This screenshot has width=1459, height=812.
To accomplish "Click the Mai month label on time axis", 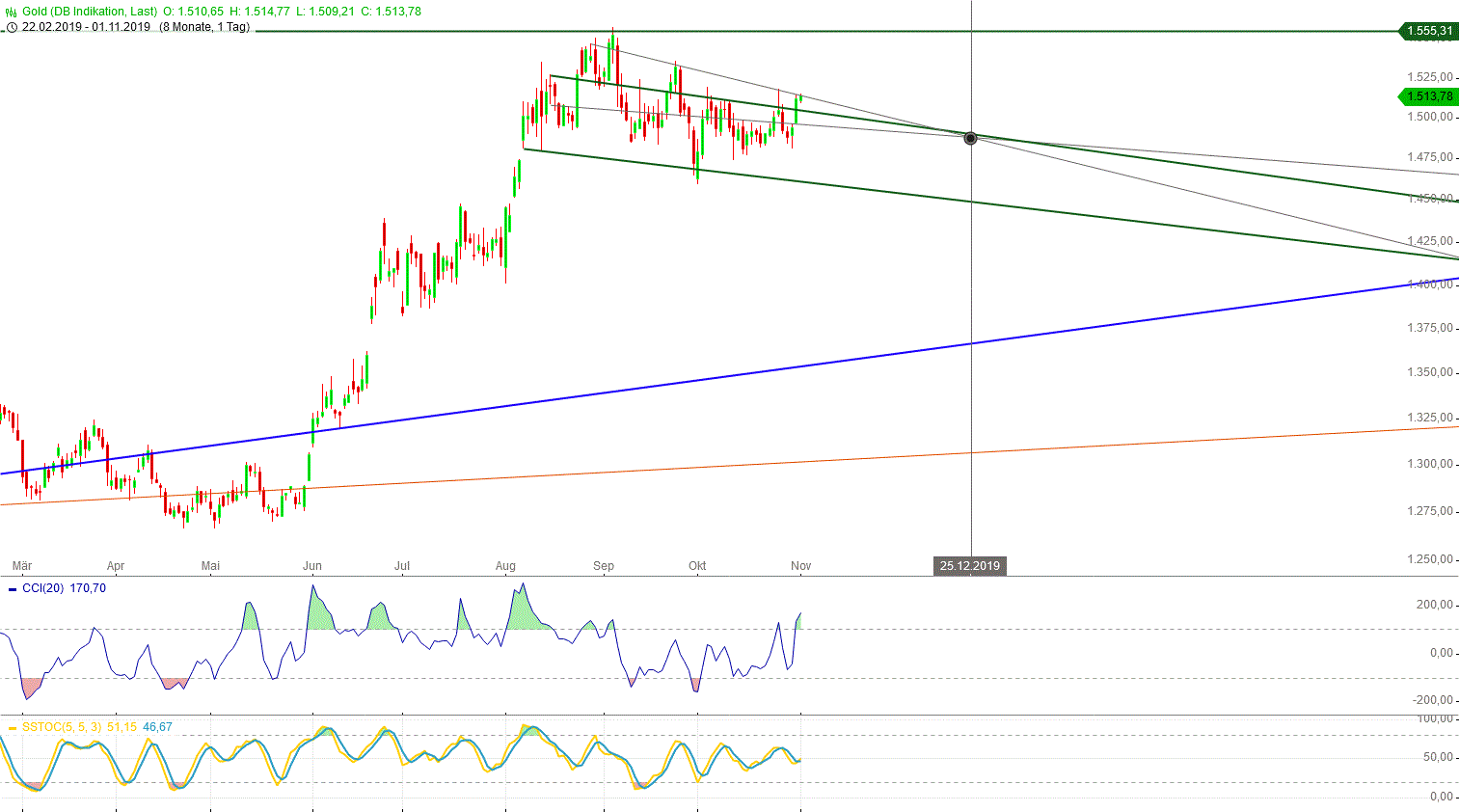I will (210, 566).
